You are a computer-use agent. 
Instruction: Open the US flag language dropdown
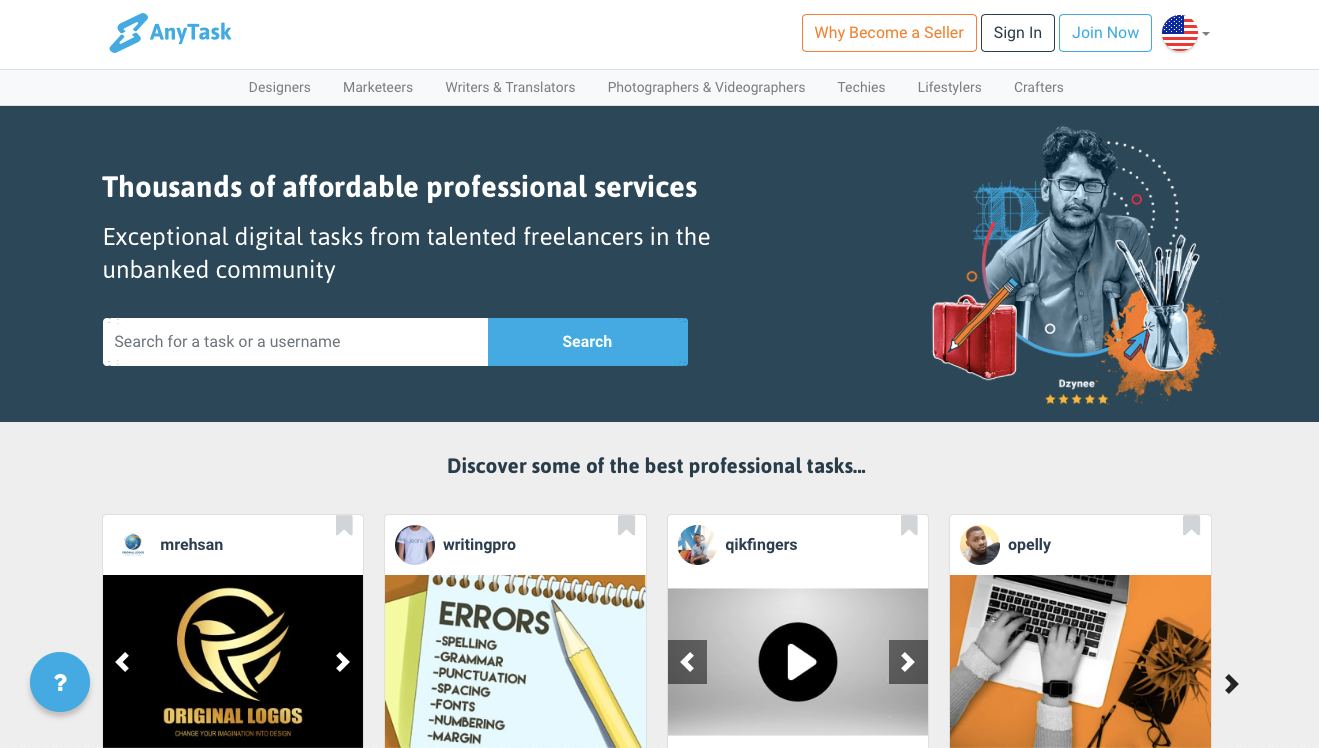click(1186, 33)
